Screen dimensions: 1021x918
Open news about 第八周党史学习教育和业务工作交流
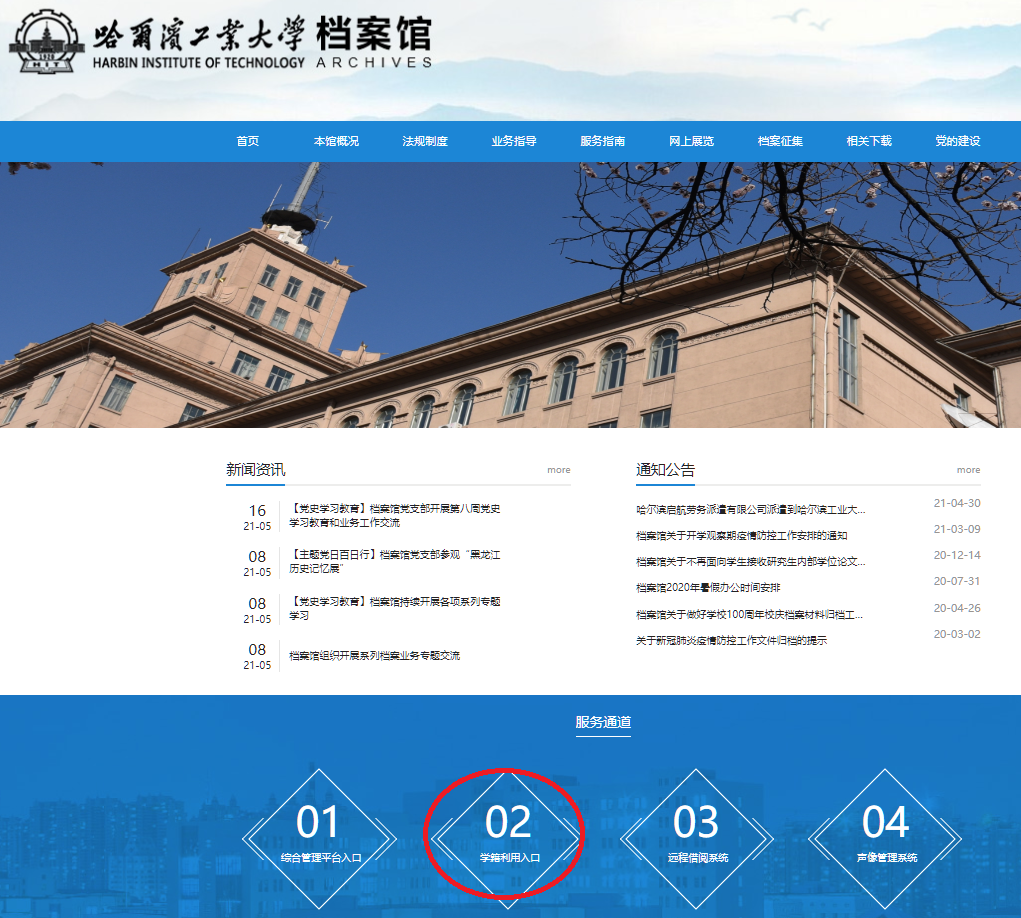pos(395,516)
